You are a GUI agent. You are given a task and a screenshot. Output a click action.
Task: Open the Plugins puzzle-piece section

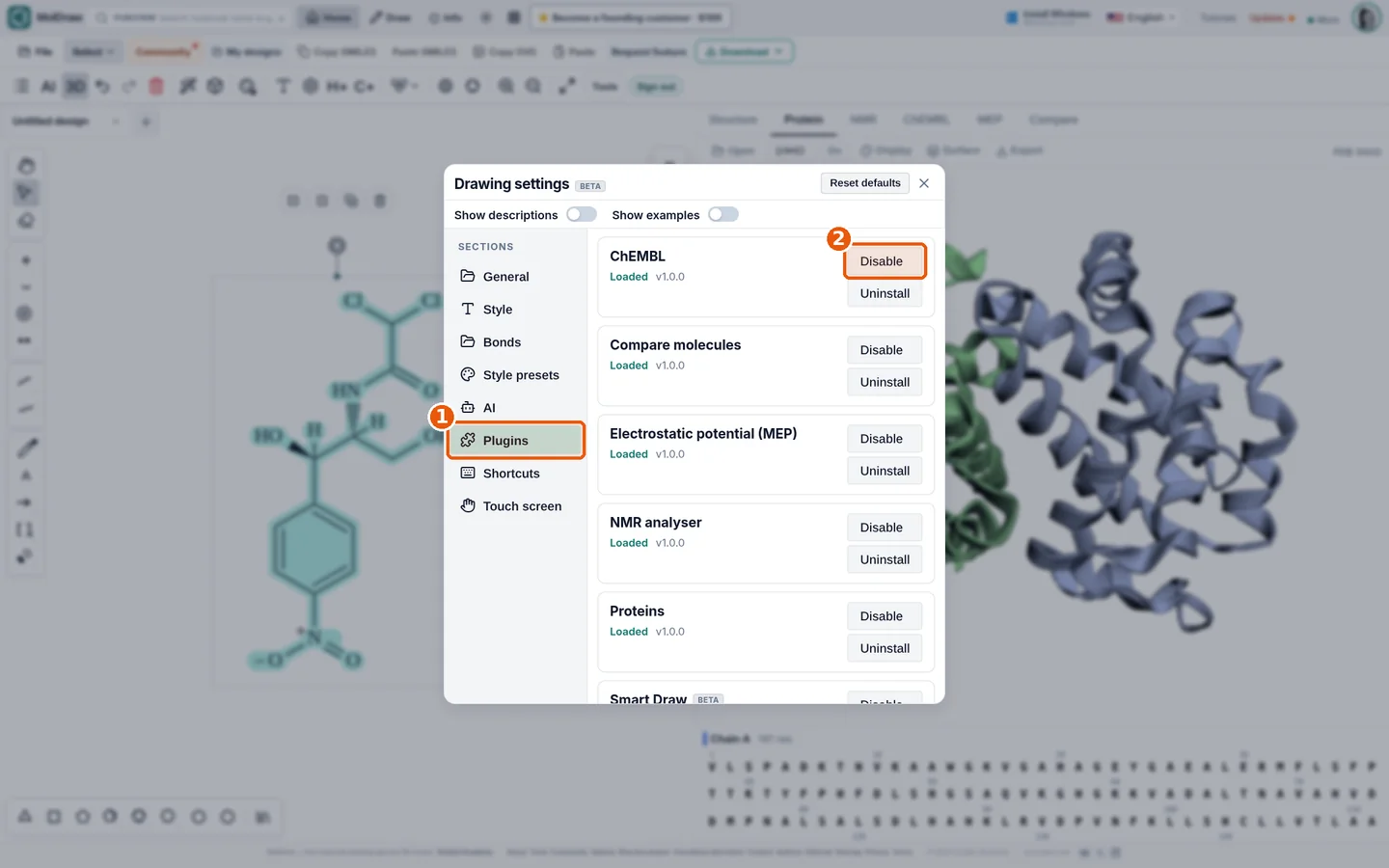click(516, 441)
